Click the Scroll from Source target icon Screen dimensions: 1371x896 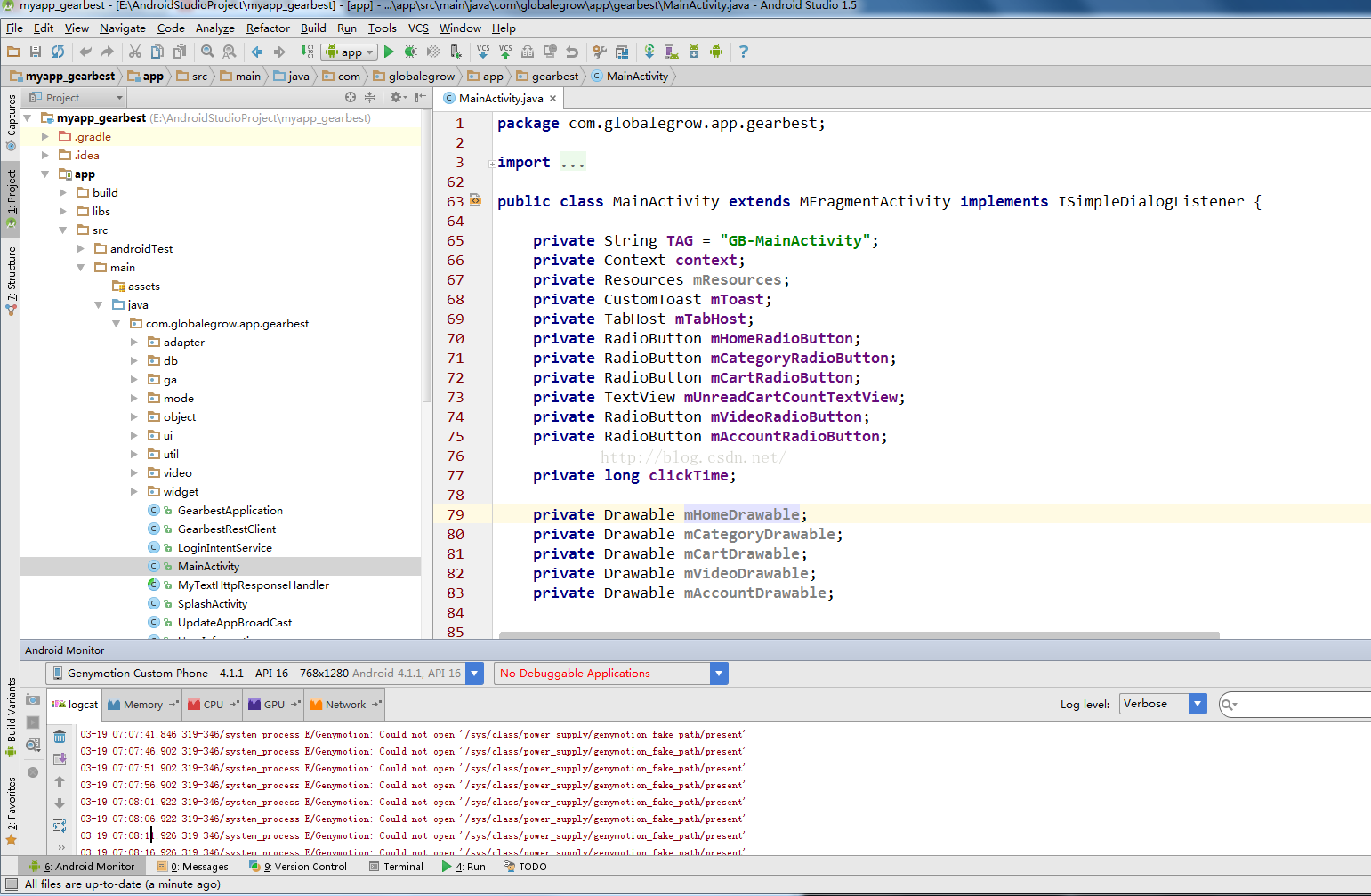pos(351,97)
